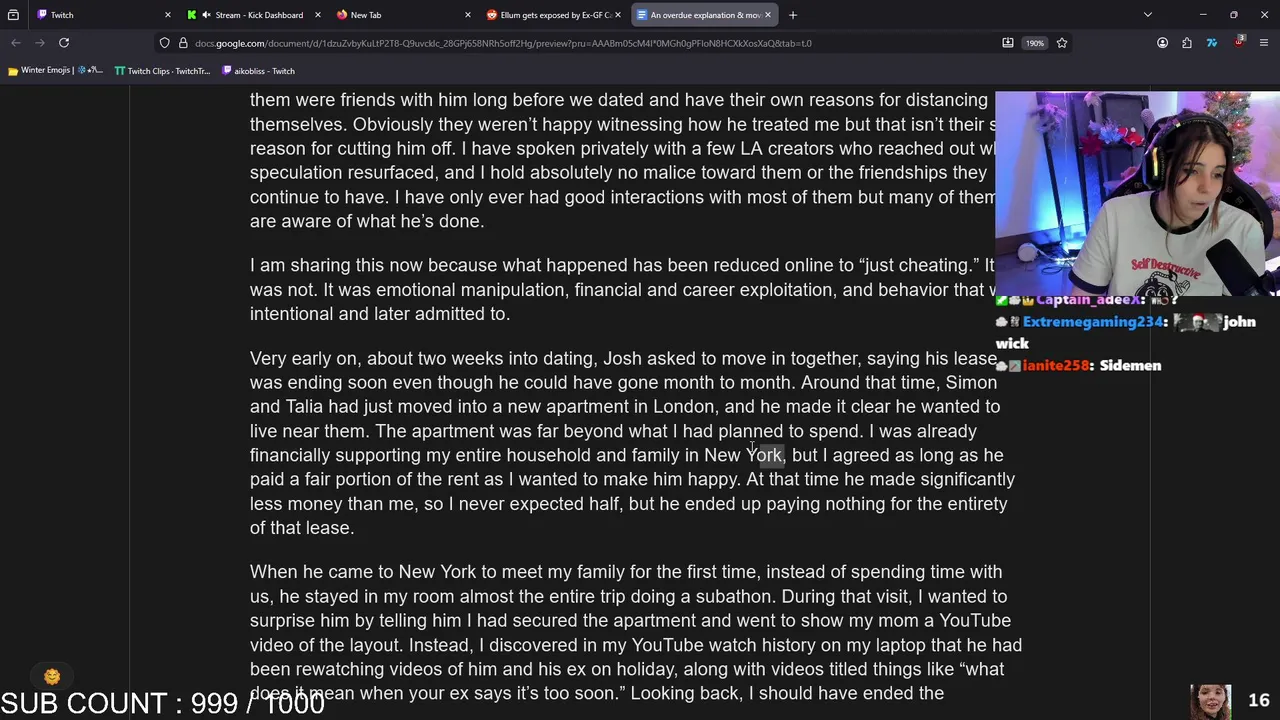Open the Firefox View icon
The image size is (1280, 720).
tap(13, 15)
